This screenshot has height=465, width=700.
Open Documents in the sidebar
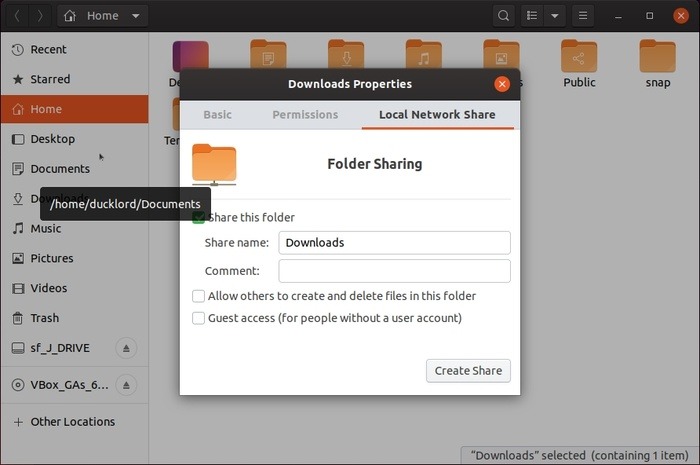pos(75,169)
